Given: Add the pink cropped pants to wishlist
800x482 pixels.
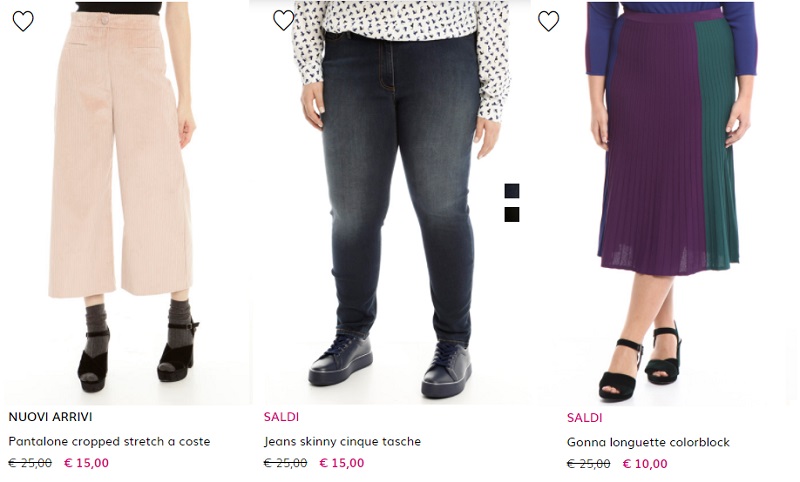Looking at the screenshot, I should [x=23, y=21].
